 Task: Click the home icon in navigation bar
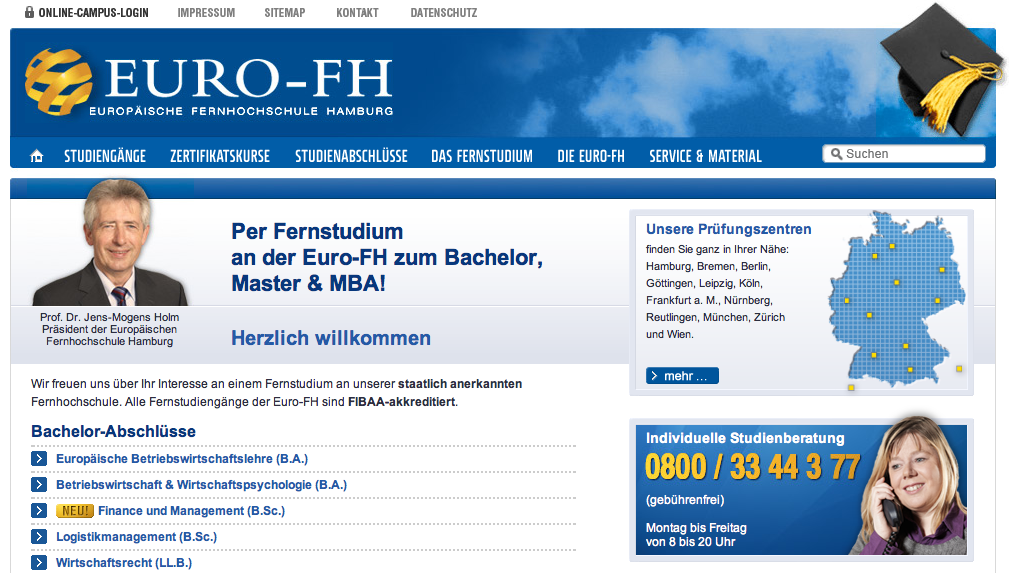[x=37, y=156]
